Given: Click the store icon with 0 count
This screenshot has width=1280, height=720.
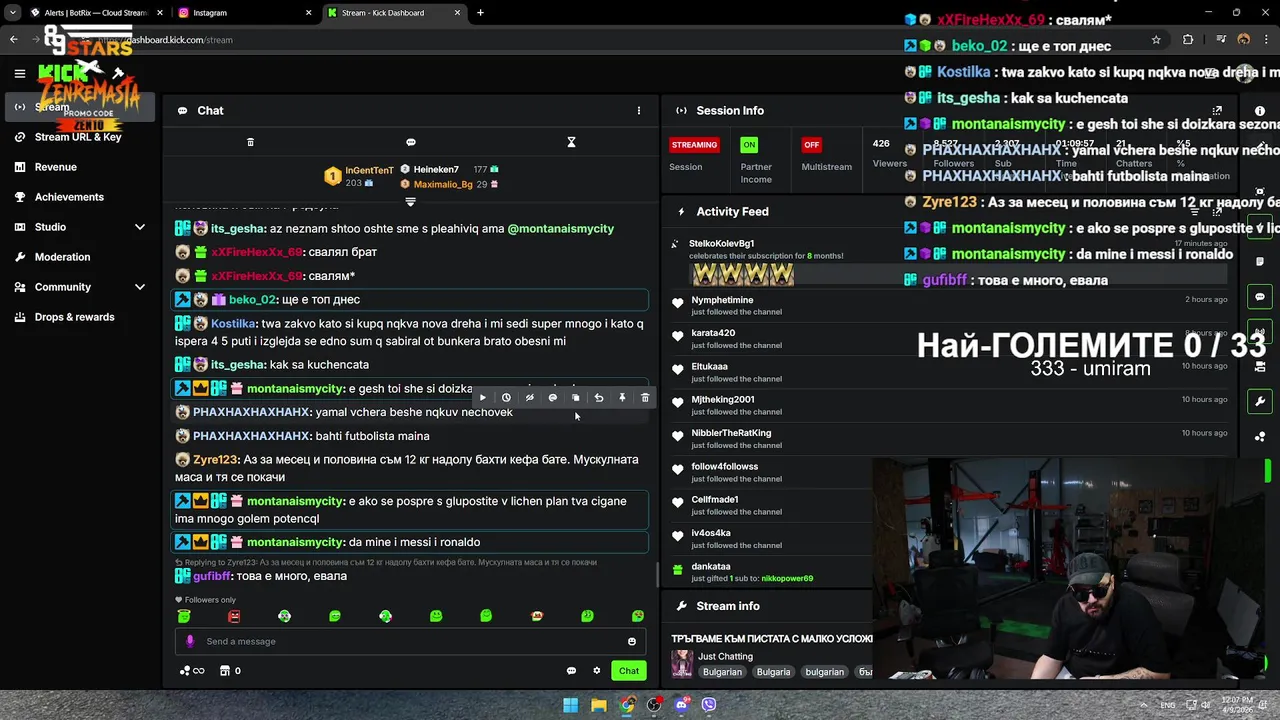Looking at the screenshot, I should click(231, 671).
